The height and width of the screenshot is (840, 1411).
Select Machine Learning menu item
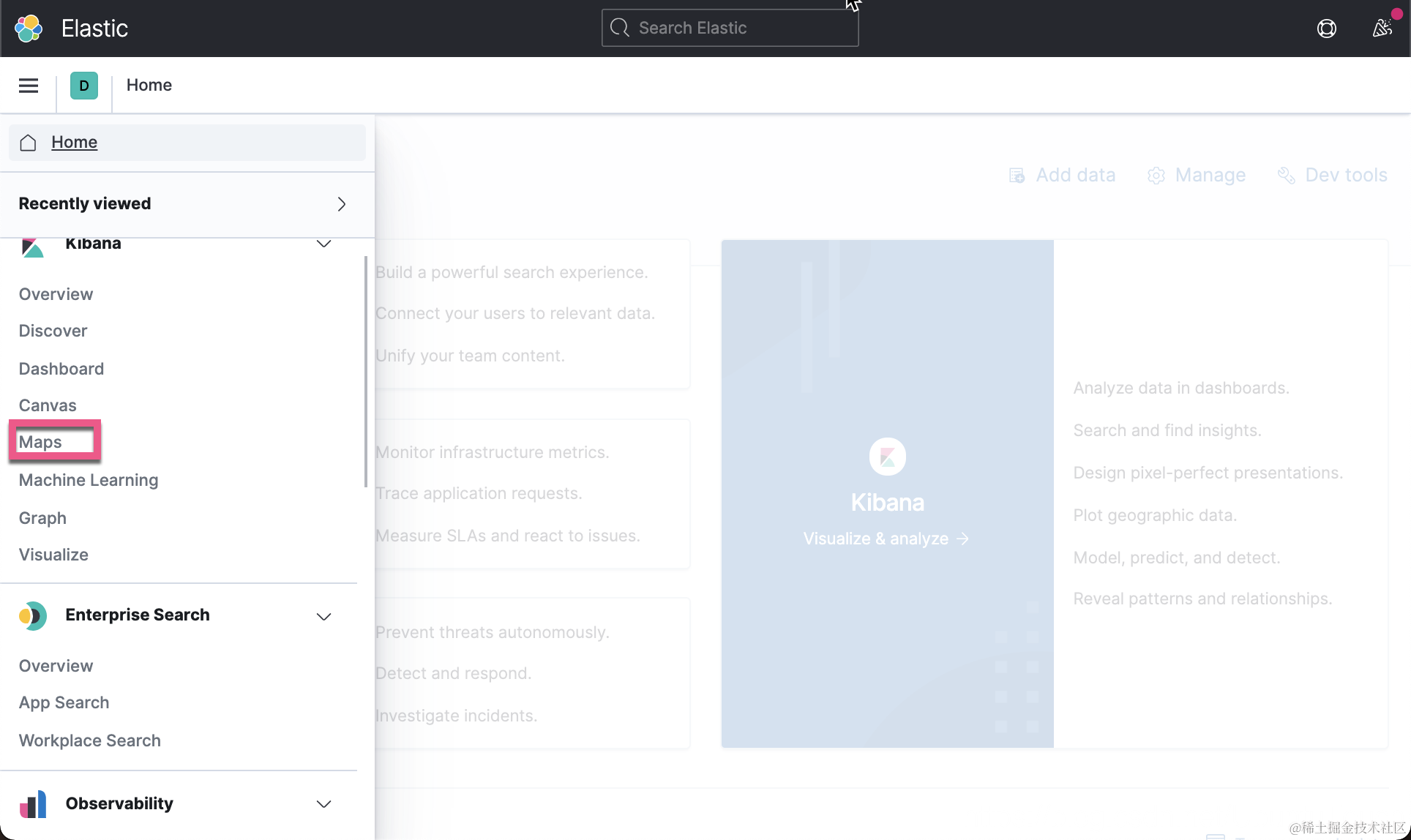click(89, 480)
